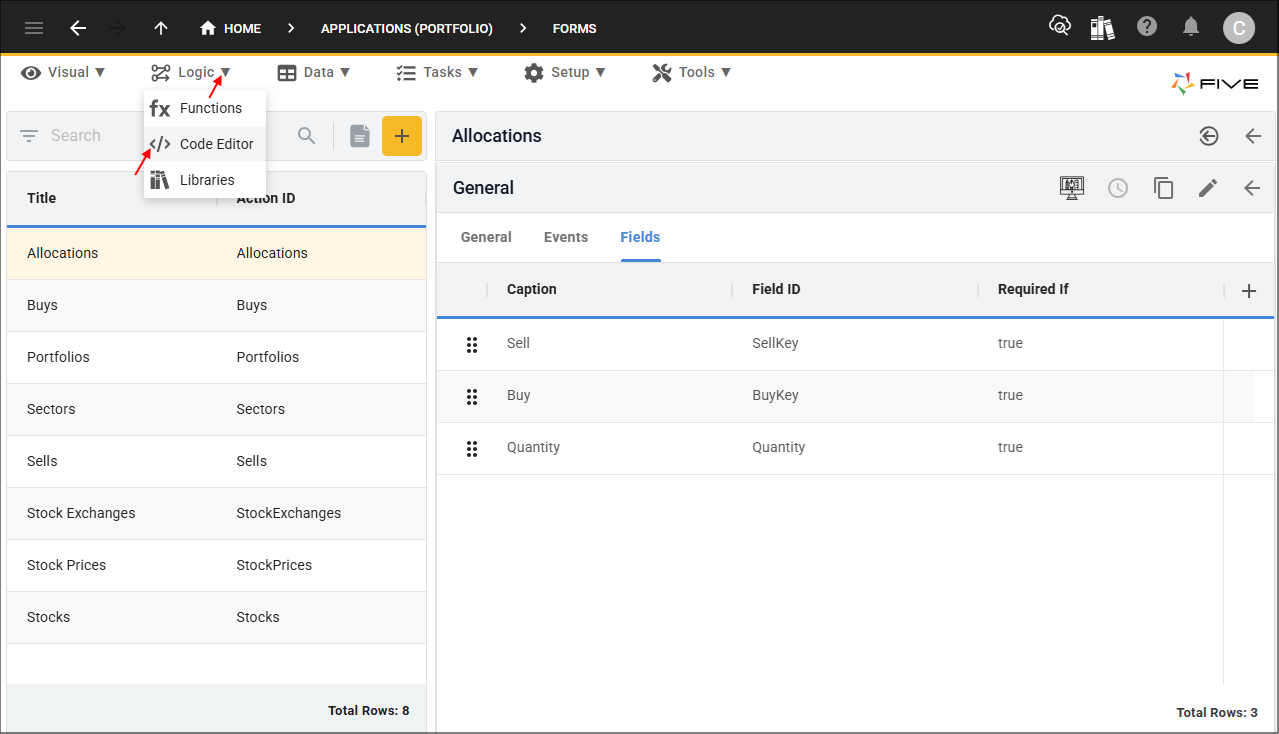Run the Allocations form preview
The height and width of the screenshot is (734, 1279).
1071,187
